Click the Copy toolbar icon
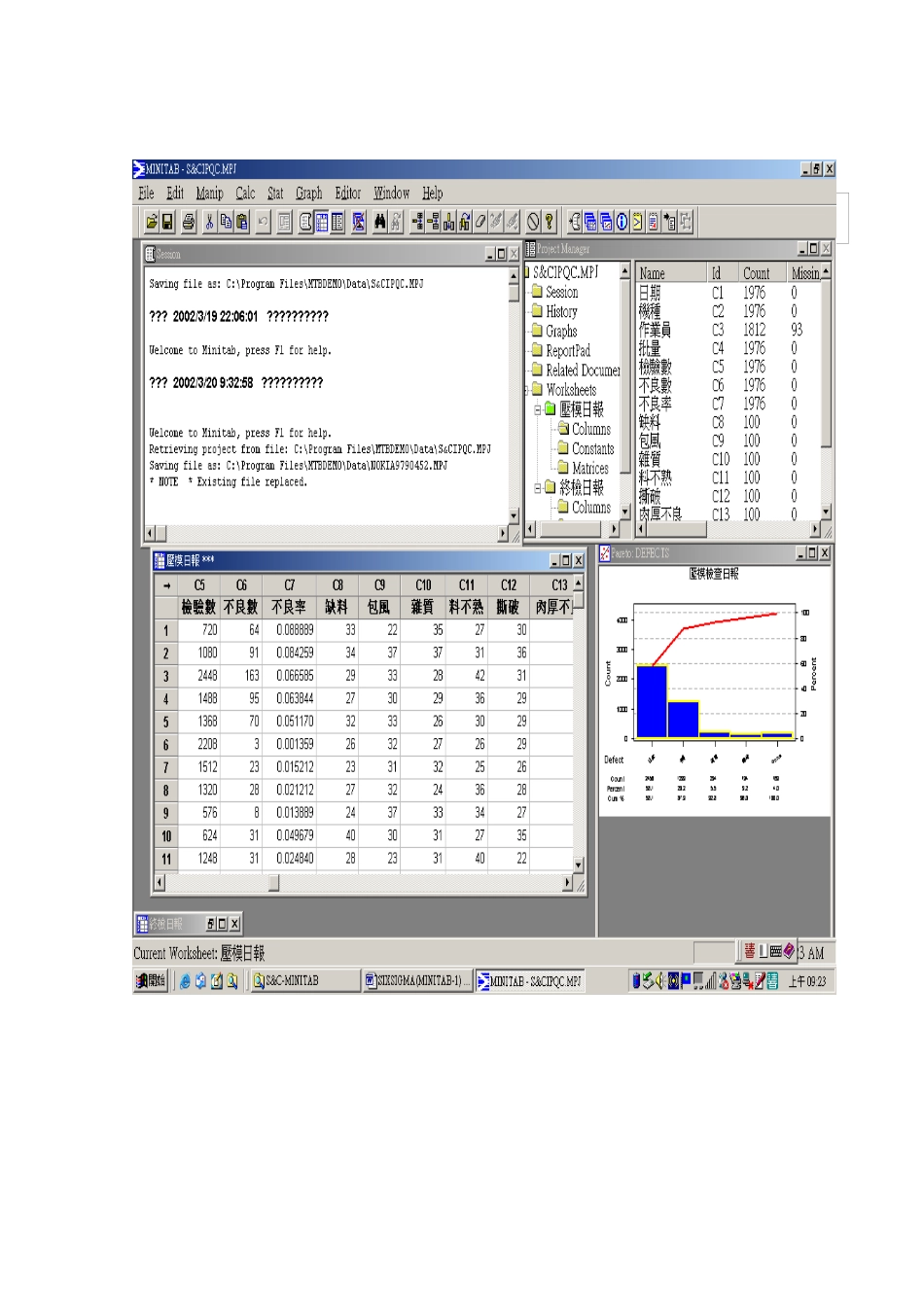924x1307 pixels. 226,223
